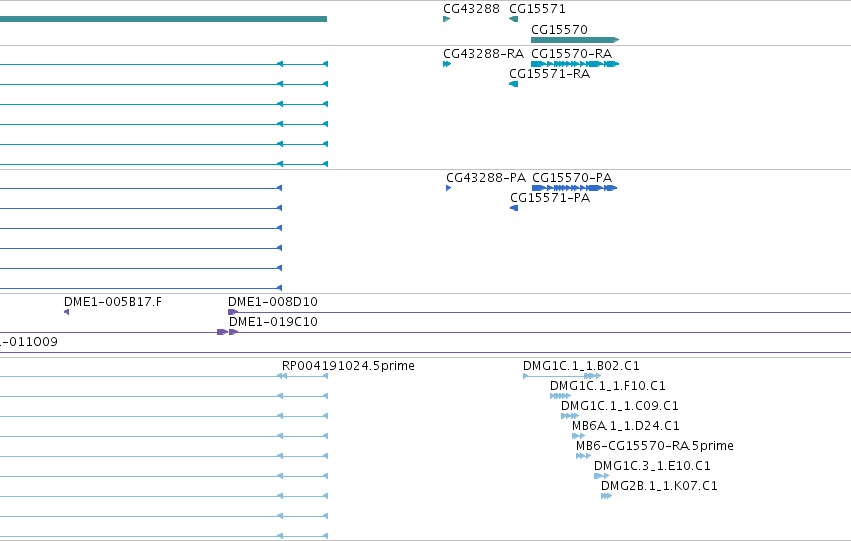851x541 pixels.
Task: Select the CG15571-PA arrow glyph
Action: click(x=514, y=208)
